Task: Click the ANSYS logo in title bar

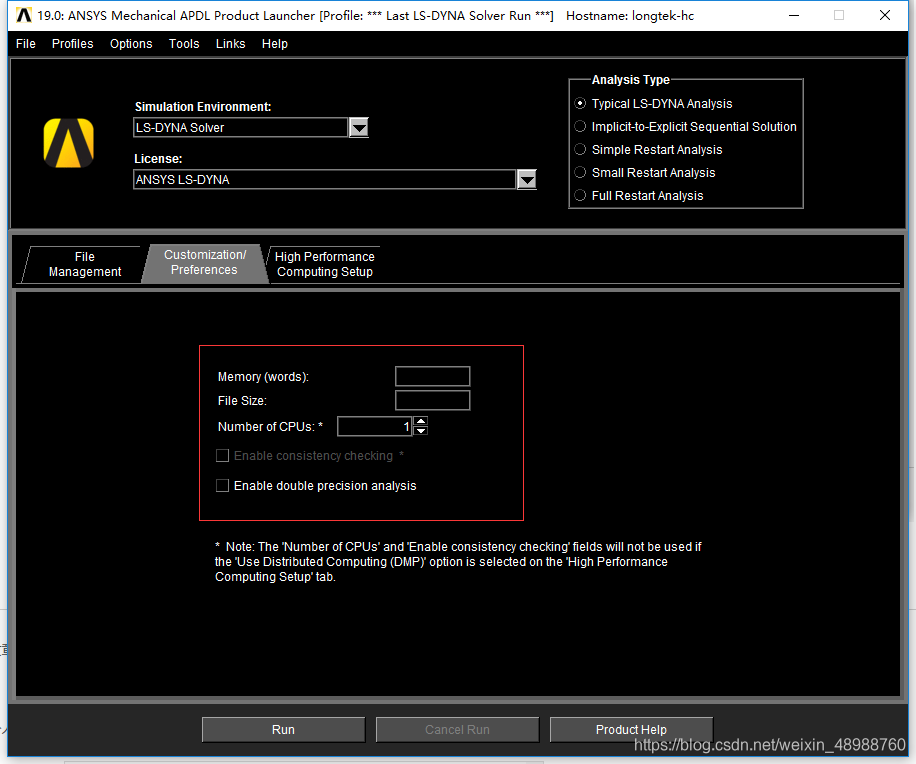Action: point(23,15)
